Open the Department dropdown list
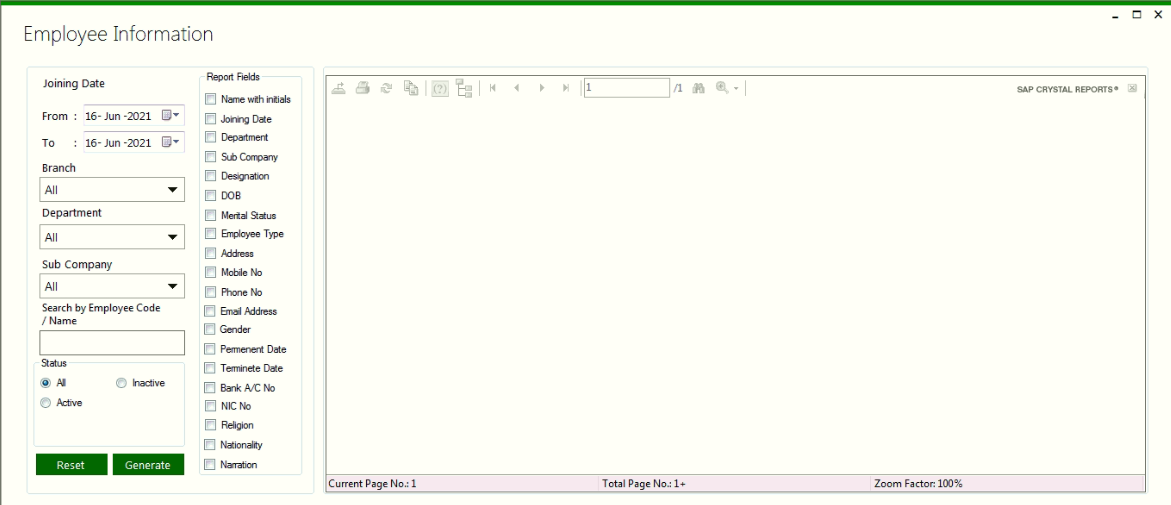 coord(172,237)
